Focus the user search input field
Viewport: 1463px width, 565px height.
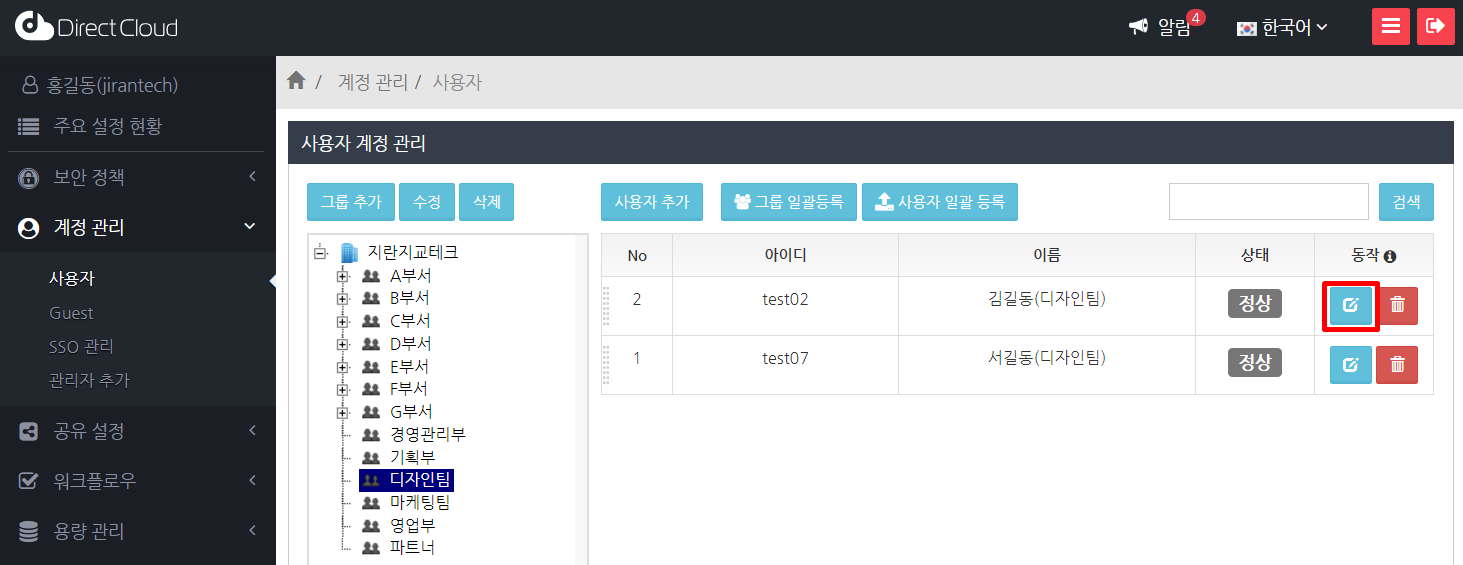pyautogui.click(x=1269, y=202)
